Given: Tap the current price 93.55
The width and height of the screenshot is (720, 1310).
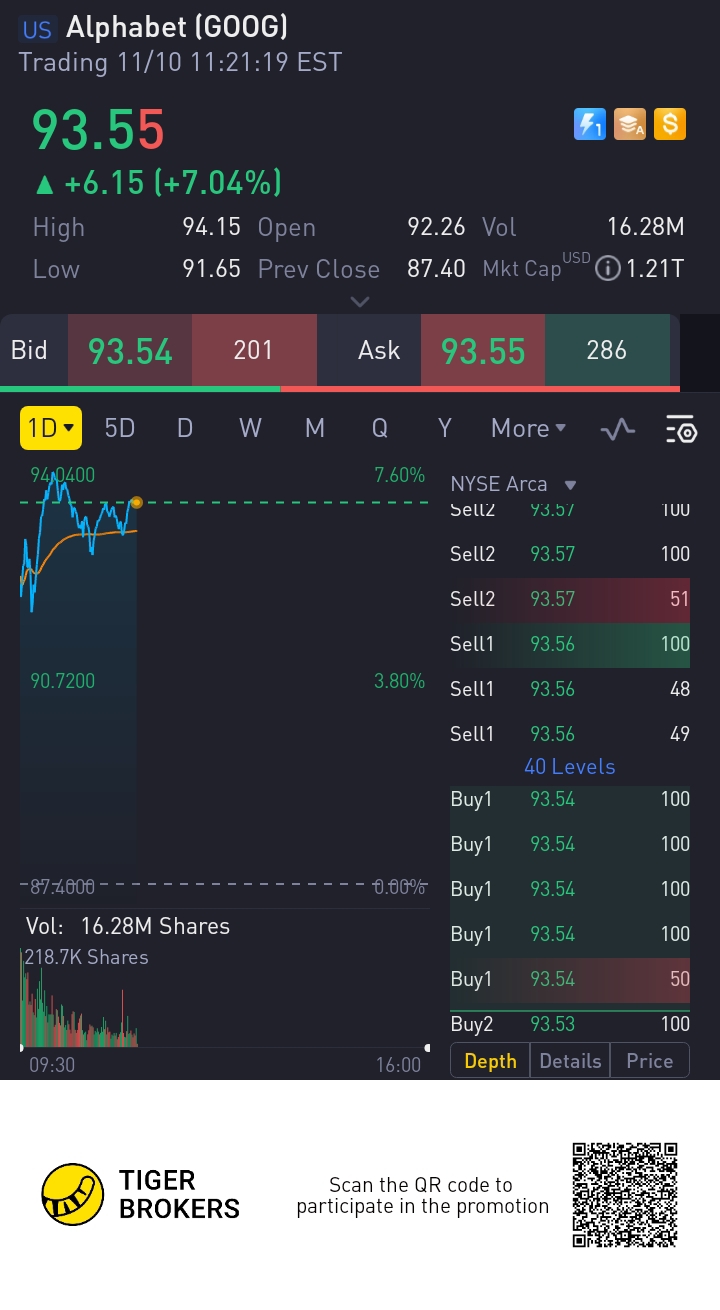Looking at the screenshot, I should click(x=97, y=130).
